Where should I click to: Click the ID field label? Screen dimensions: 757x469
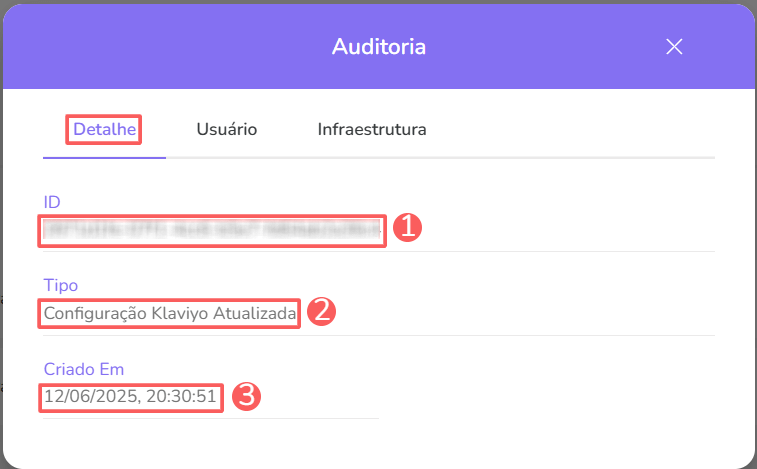pyautogui.click(x=52, y=203)
